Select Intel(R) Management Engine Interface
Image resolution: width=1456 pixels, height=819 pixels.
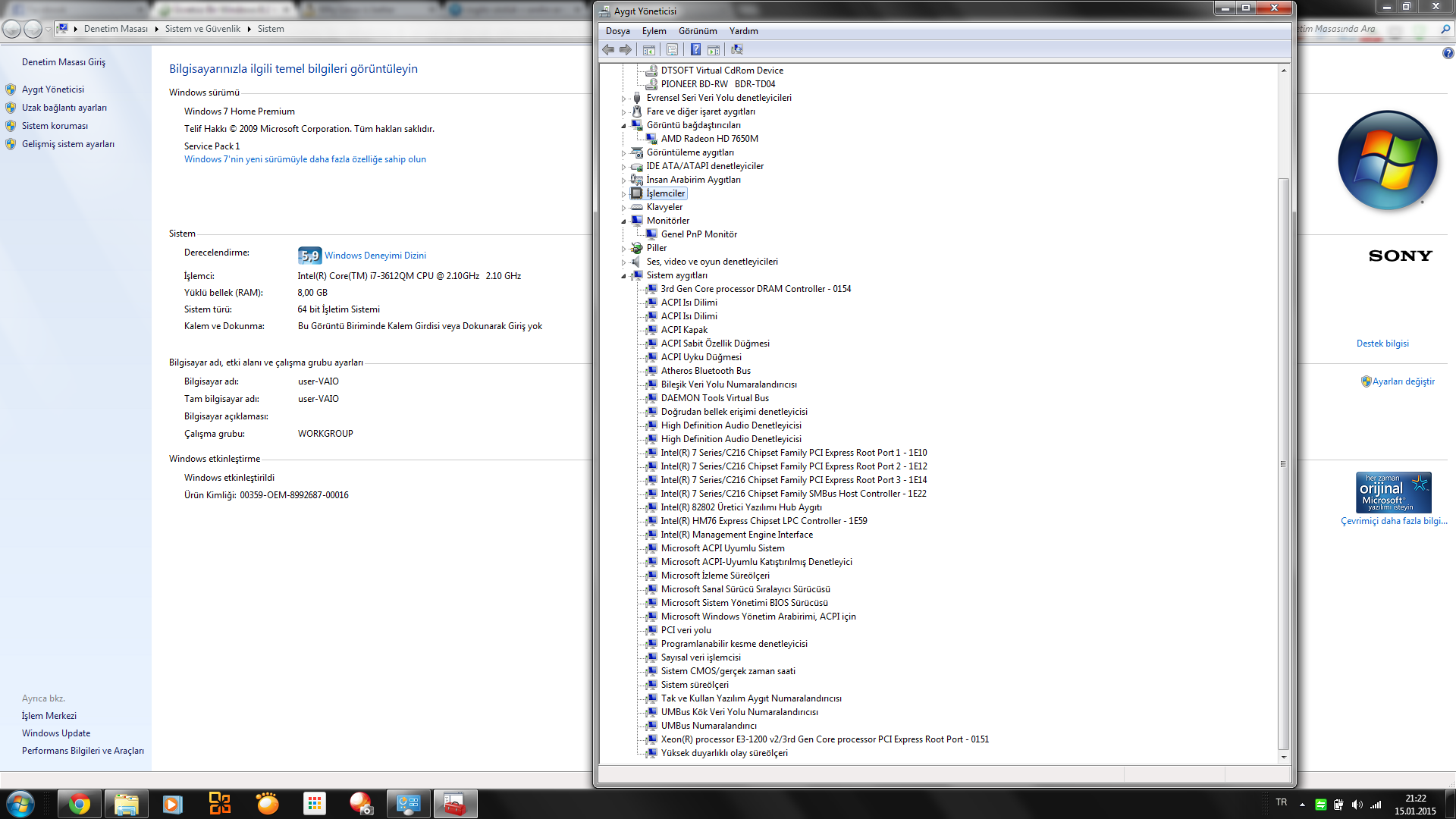click(736, 535)
